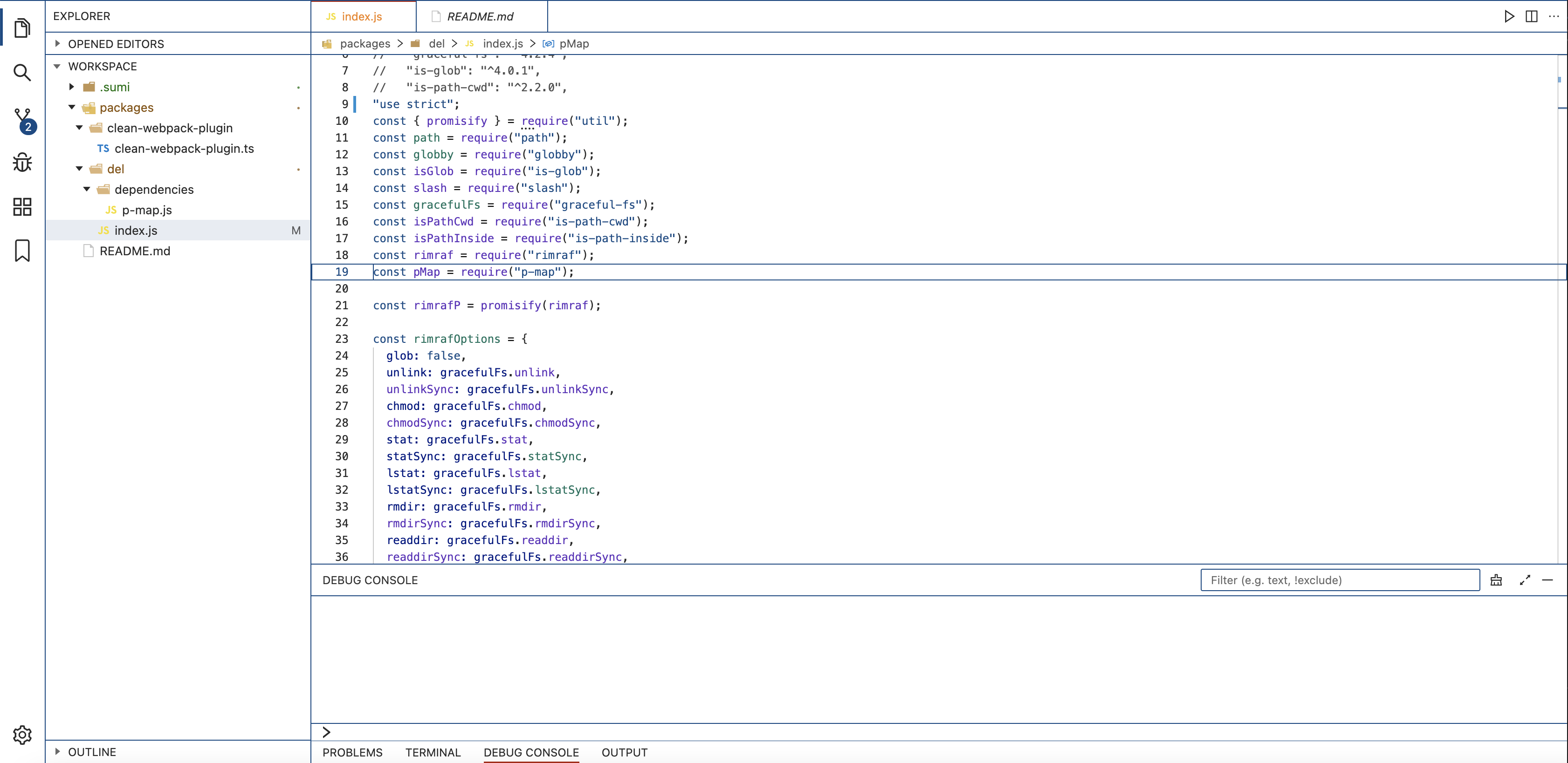Collapse the clean-webpack-plugin folder arrow
The image size is (1568, 763).
79,128
